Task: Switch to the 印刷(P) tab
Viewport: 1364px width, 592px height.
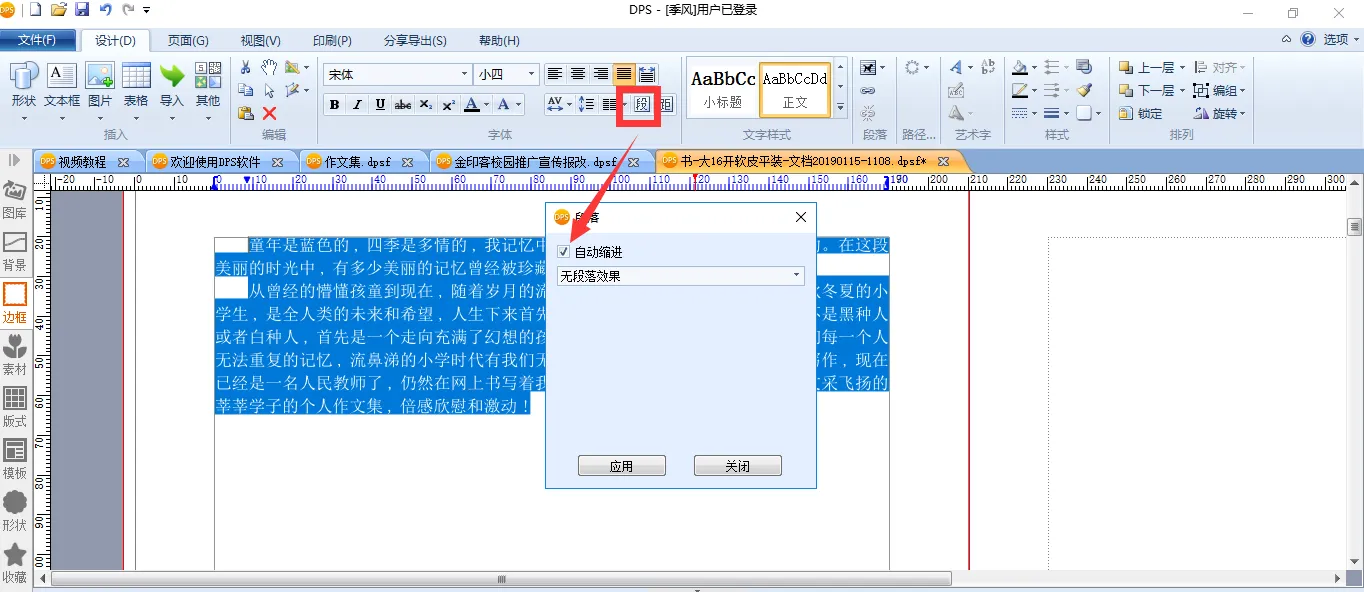Action: (x=332, y=41)
